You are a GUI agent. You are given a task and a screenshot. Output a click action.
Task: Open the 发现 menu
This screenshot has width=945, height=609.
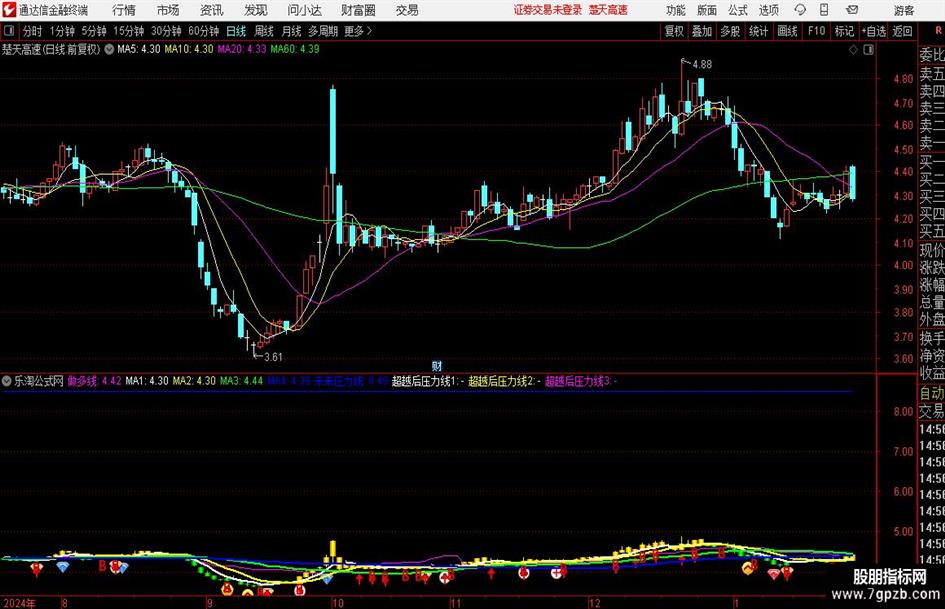[x=256, y=10]
